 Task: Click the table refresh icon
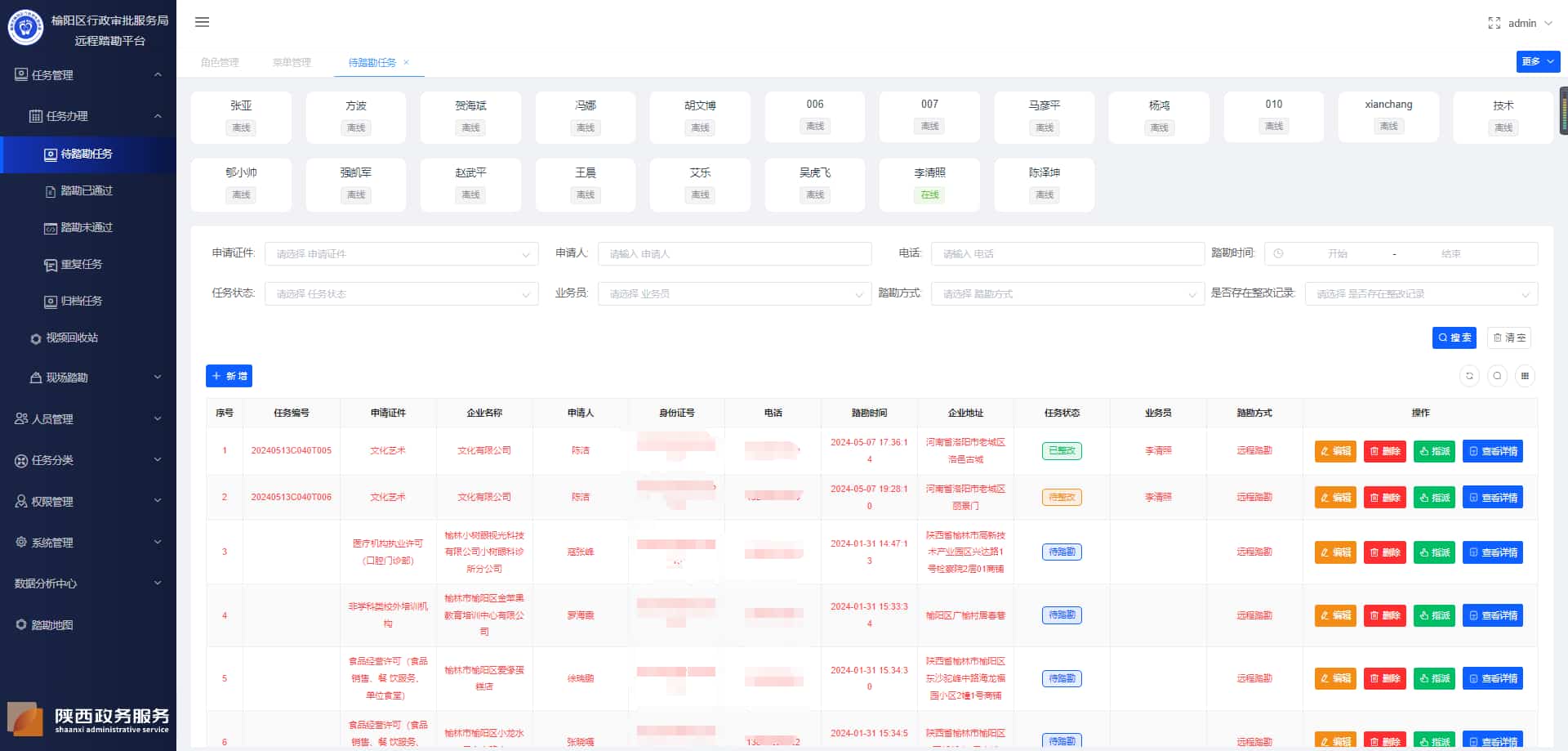pos(1469,376)
